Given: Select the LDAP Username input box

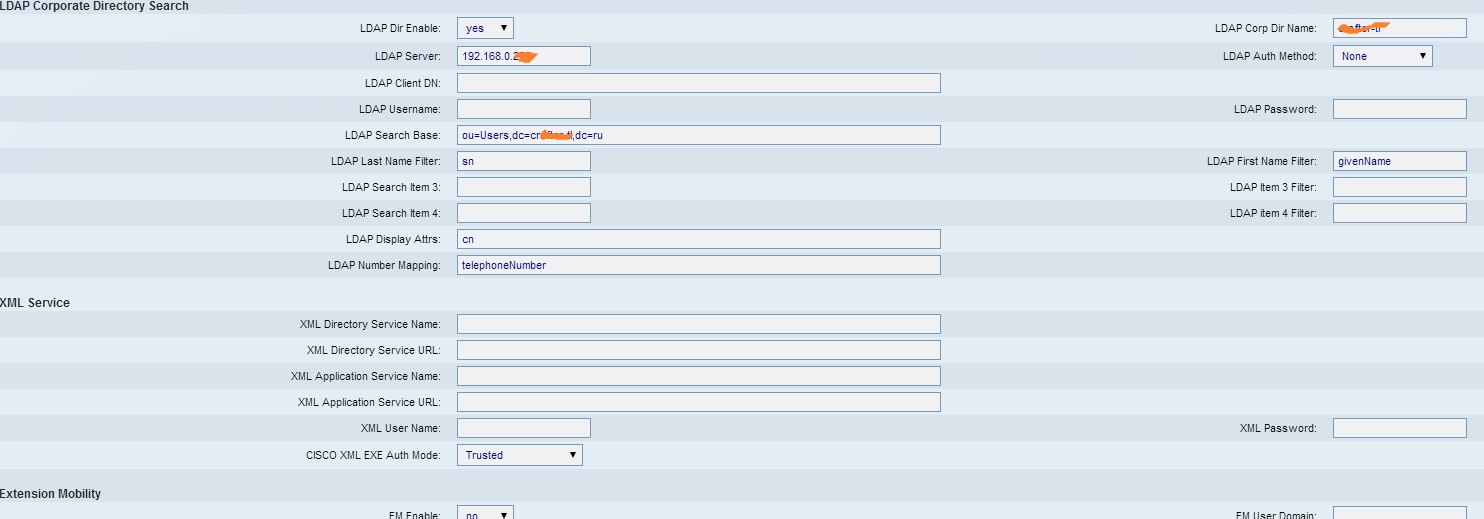Looking at the screenshot, I should (523, 109).
